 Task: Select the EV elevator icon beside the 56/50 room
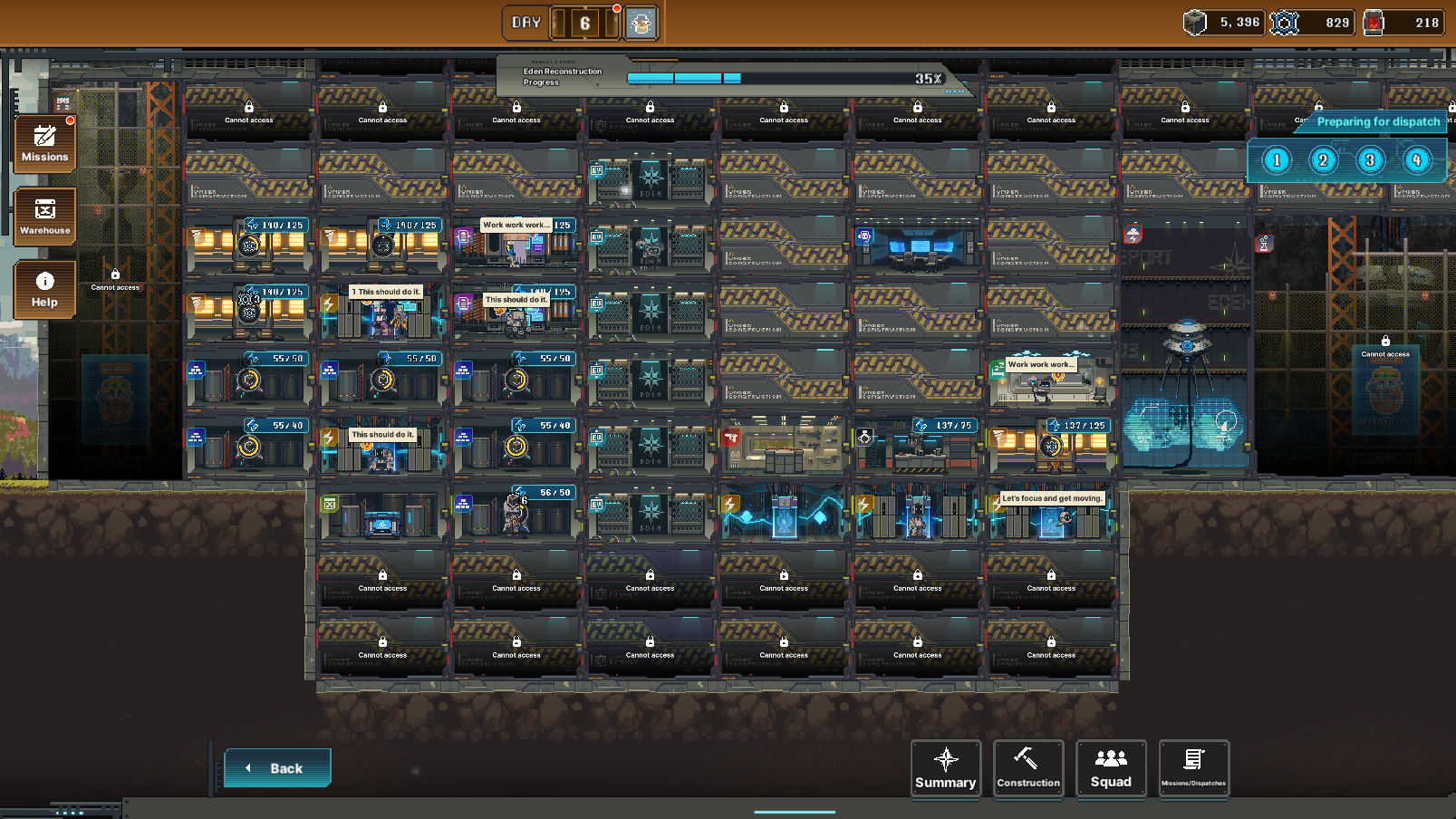pyautogui.click(x=596, y=505)
